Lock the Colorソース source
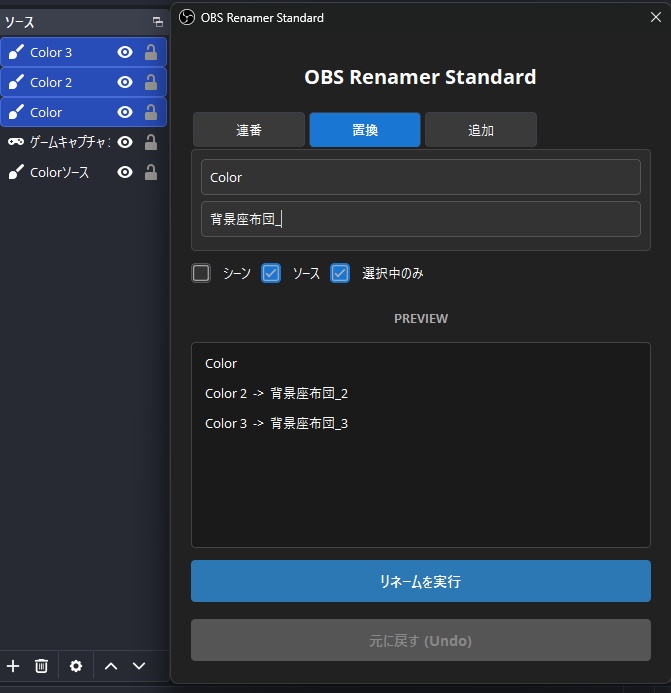Screen dimensions: 671x693 151,172
